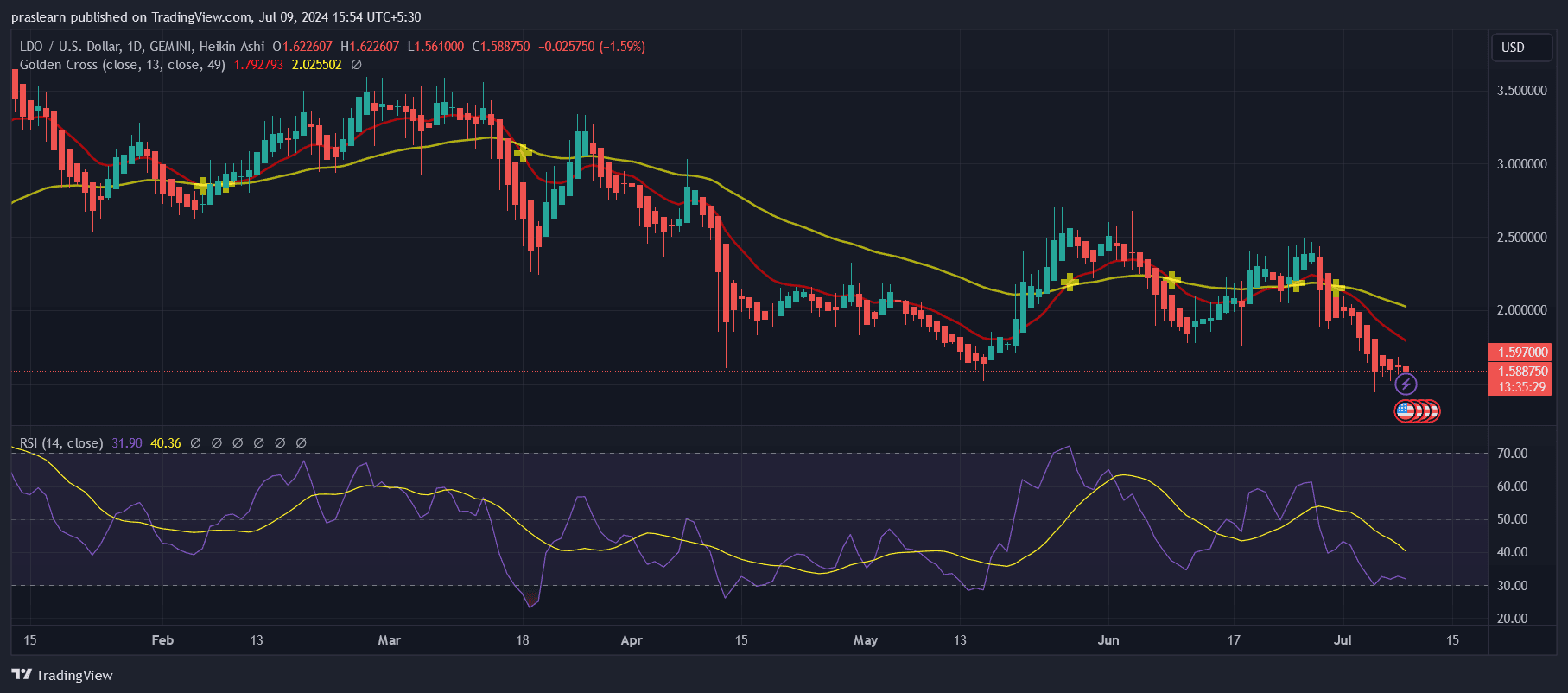Select the yellow cross marker in early June
1568x693 pixels.
1171,279
